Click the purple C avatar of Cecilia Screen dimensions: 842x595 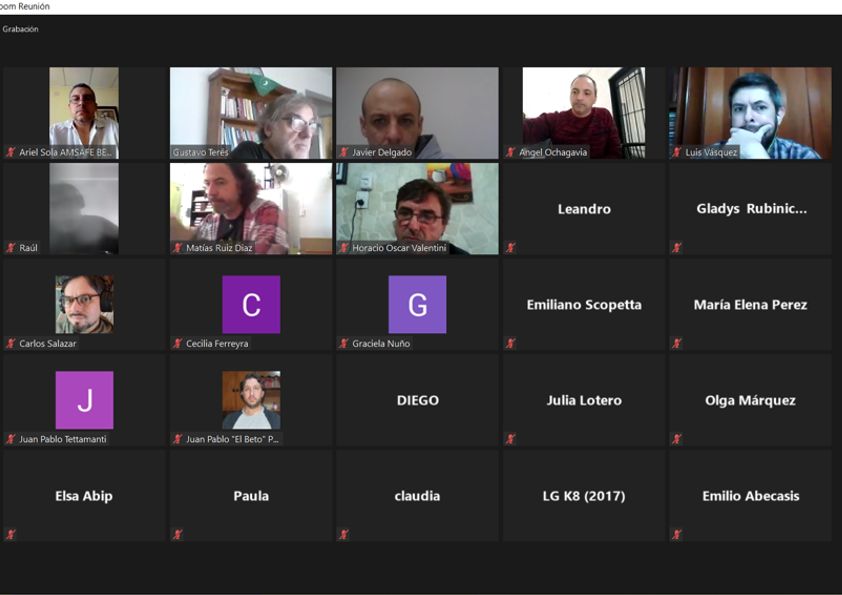tap(251, 304)
